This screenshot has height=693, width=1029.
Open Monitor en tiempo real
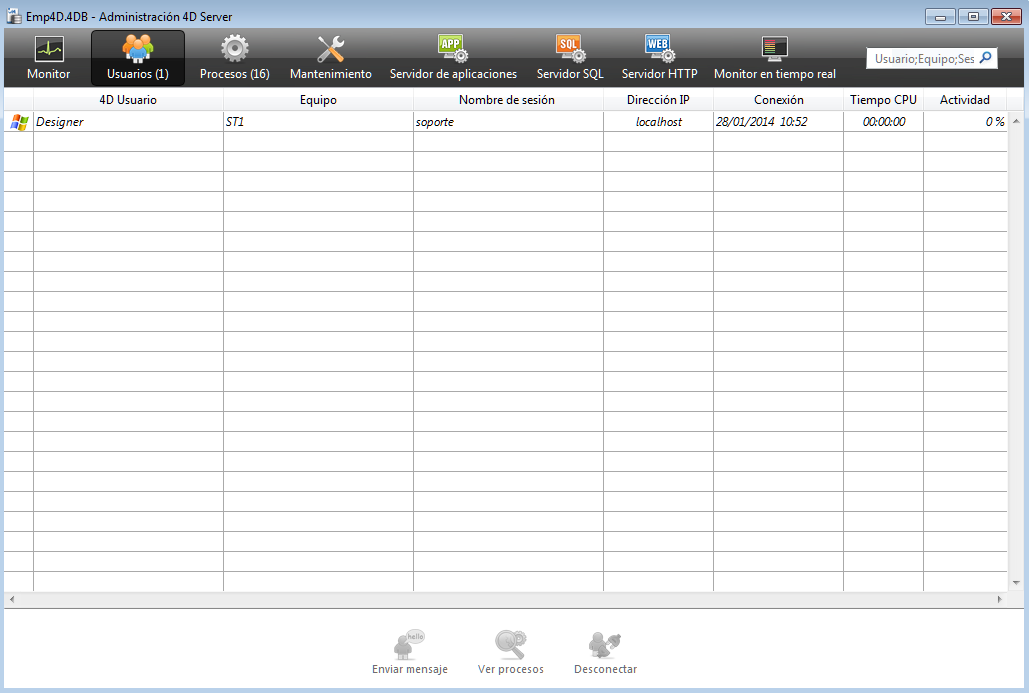pos(774,58)
